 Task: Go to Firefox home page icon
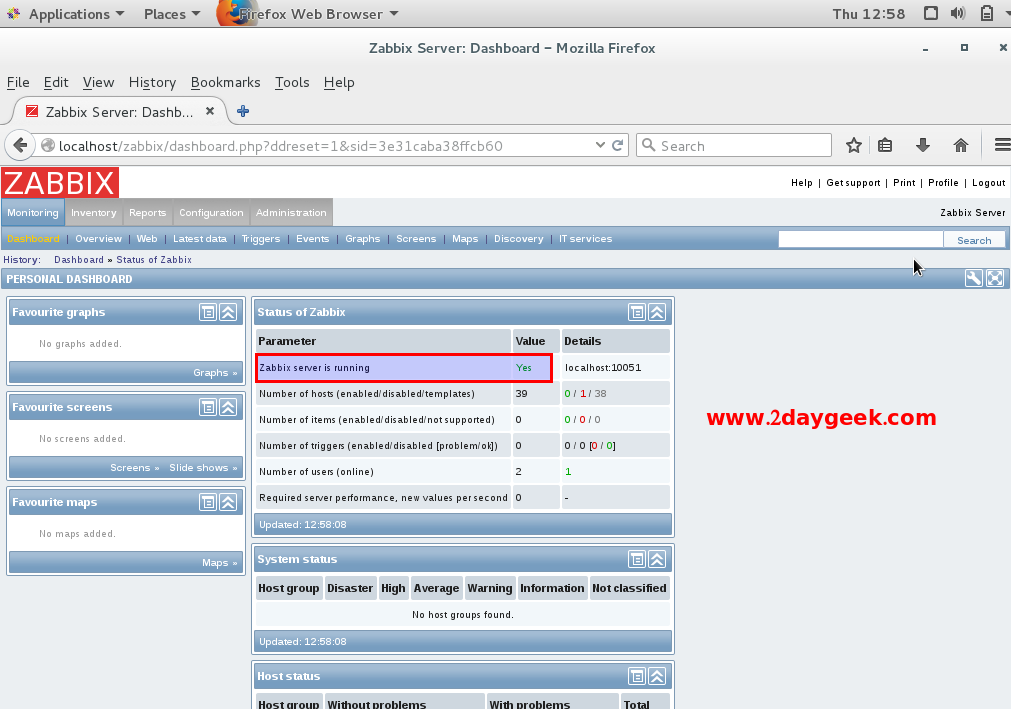pos(961,146)
